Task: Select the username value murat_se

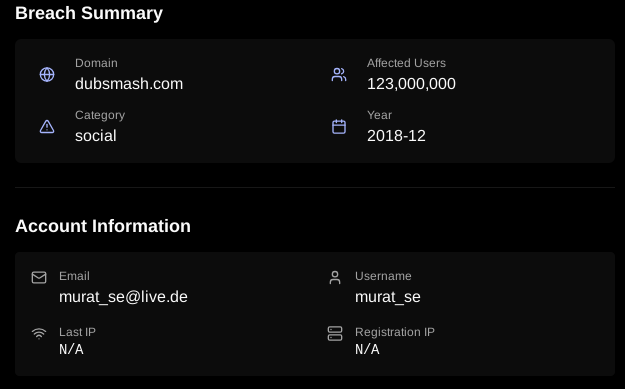Action: (388, 297)
